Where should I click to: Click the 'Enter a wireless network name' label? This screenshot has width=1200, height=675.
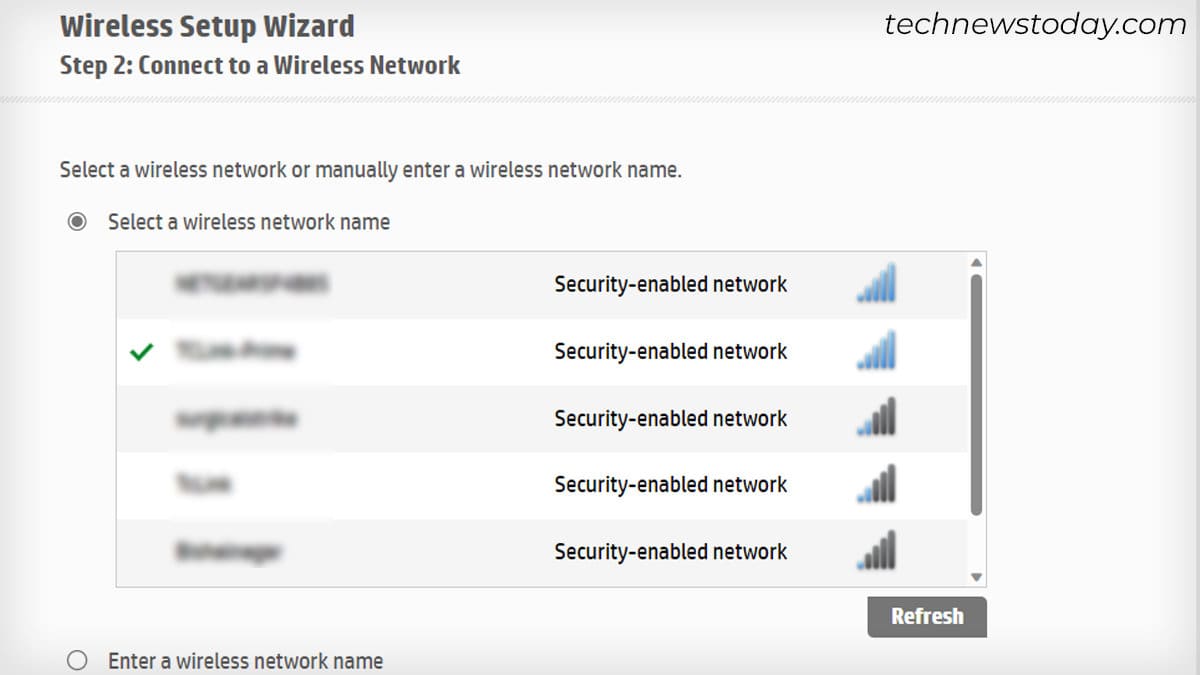[245, 661]
